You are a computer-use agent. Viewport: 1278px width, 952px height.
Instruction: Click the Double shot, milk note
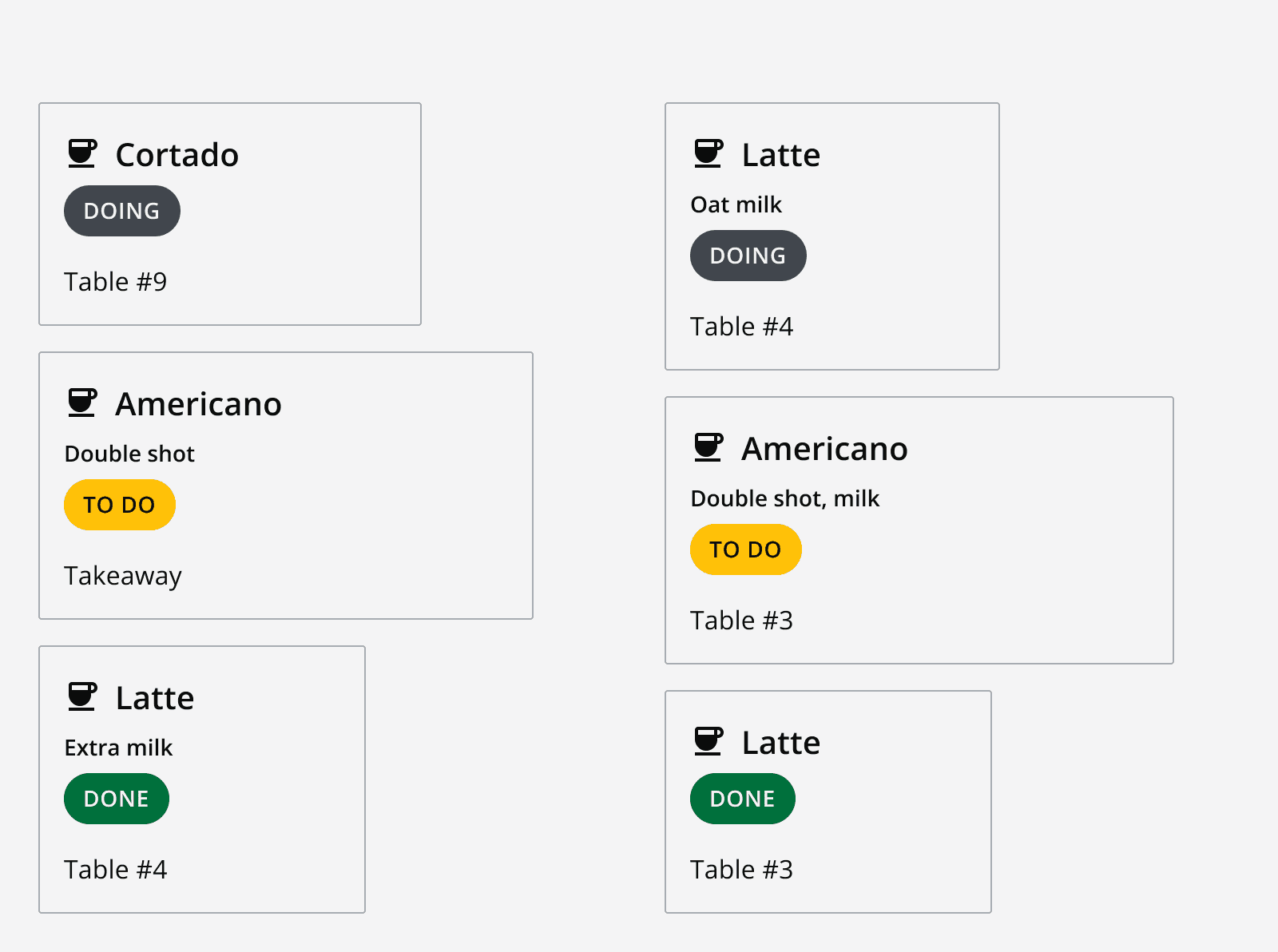click(x=785, y=499)
